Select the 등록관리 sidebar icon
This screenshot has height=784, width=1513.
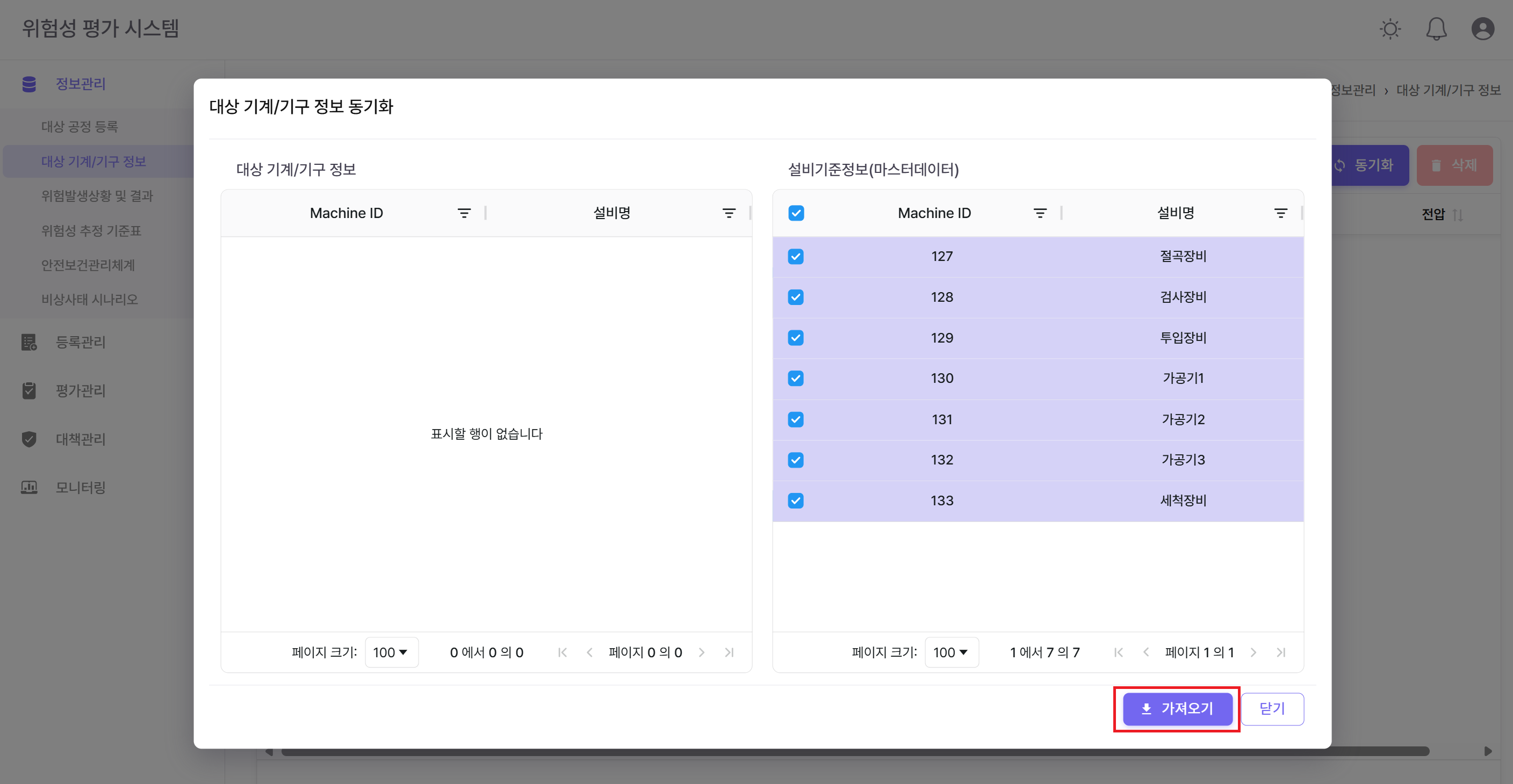tap(29, 342)
